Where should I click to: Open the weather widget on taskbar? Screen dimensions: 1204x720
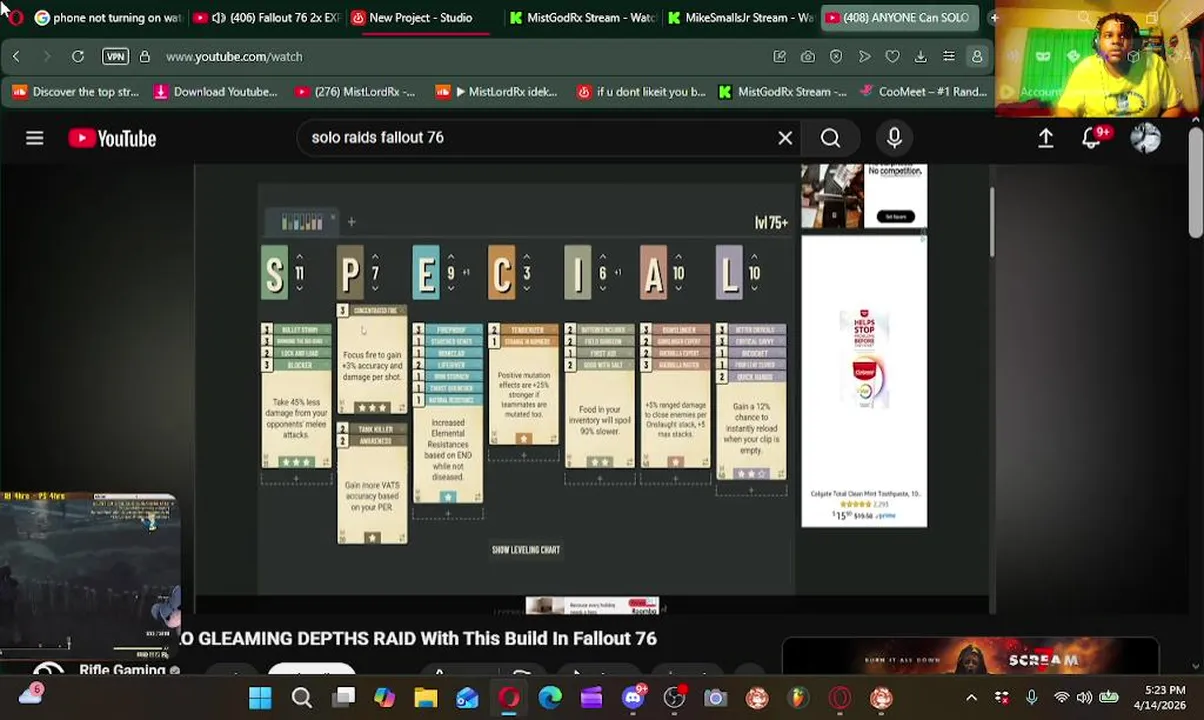tap(30, 693)
